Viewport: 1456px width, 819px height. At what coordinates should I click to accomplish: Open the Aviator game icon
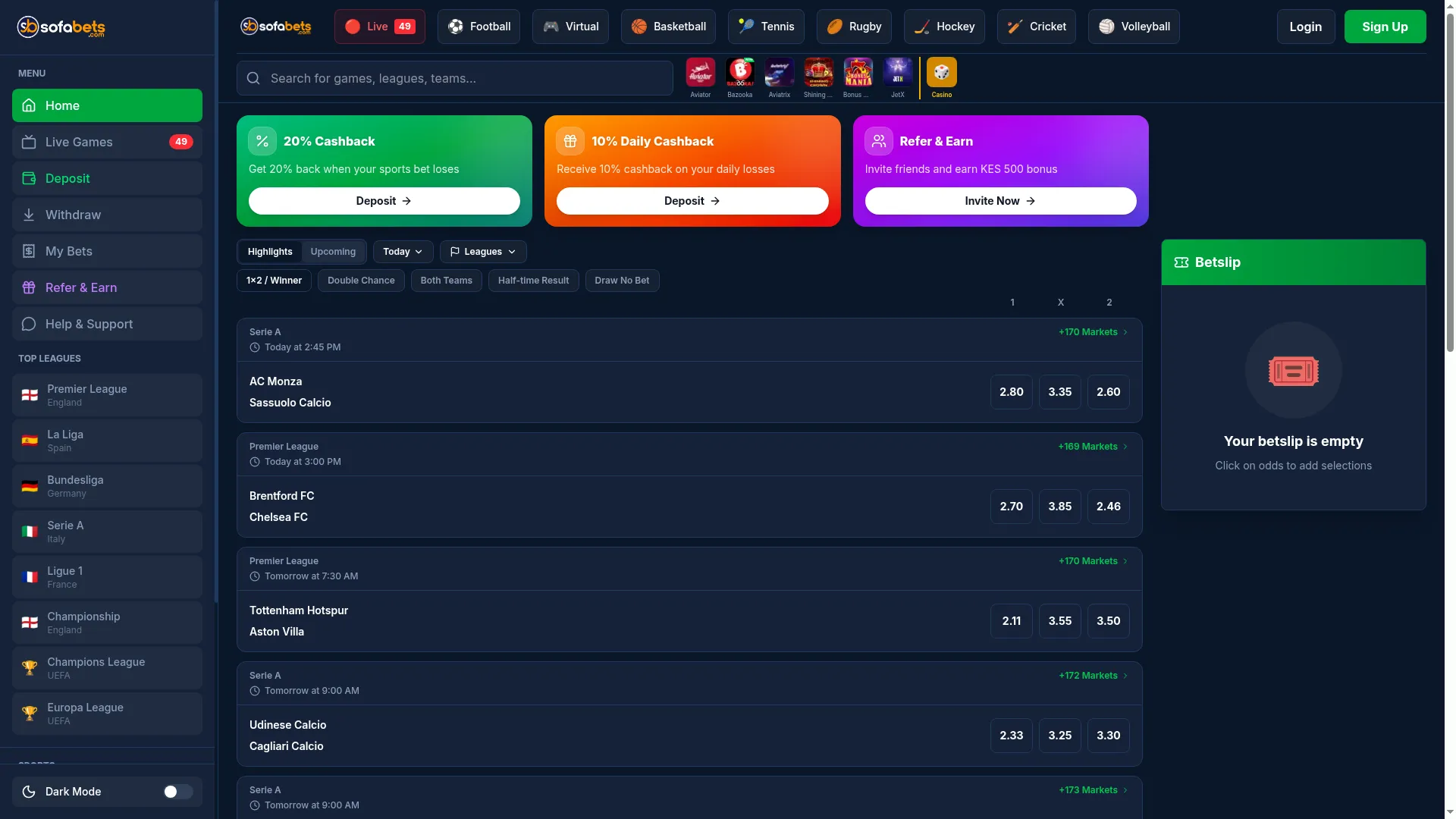[x=700, y=73]
